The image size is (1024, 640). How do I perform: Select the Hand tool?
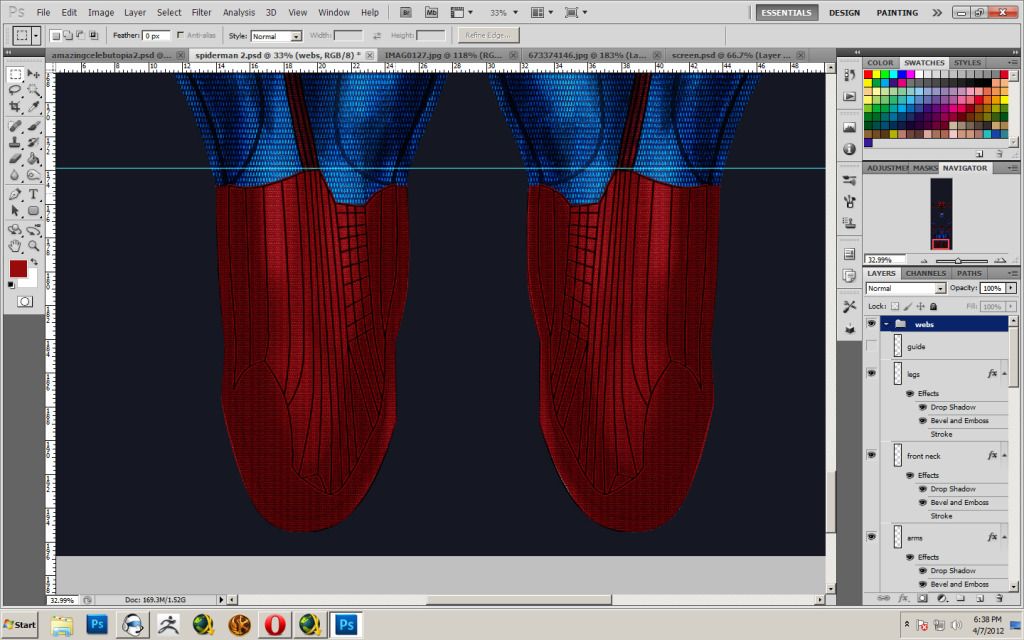coord(16,246)
